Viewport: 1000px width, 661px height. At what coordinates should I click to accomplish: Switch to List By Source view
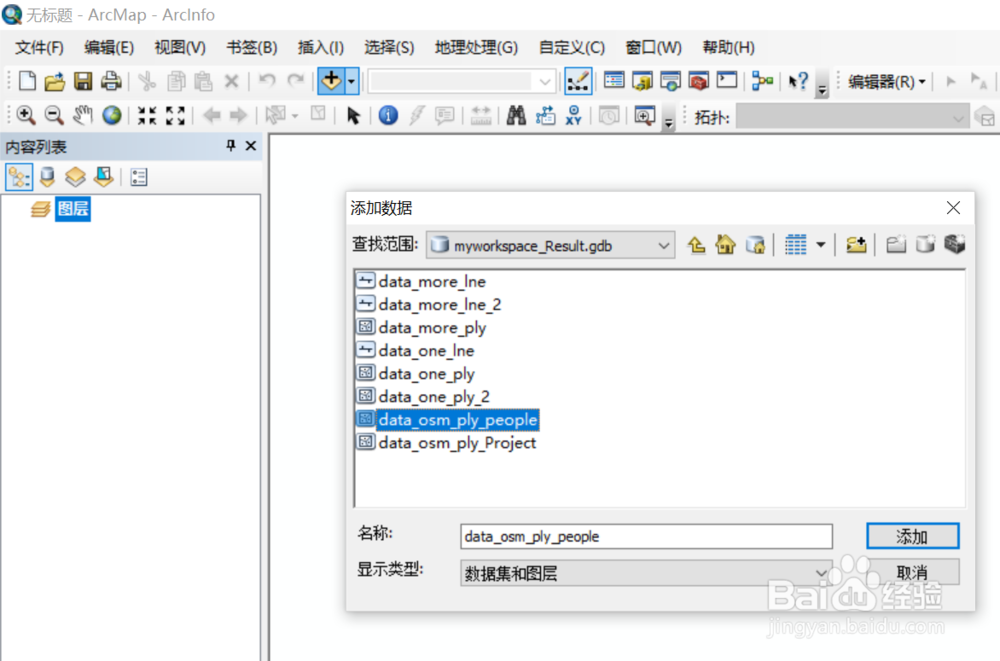(47, 177)
